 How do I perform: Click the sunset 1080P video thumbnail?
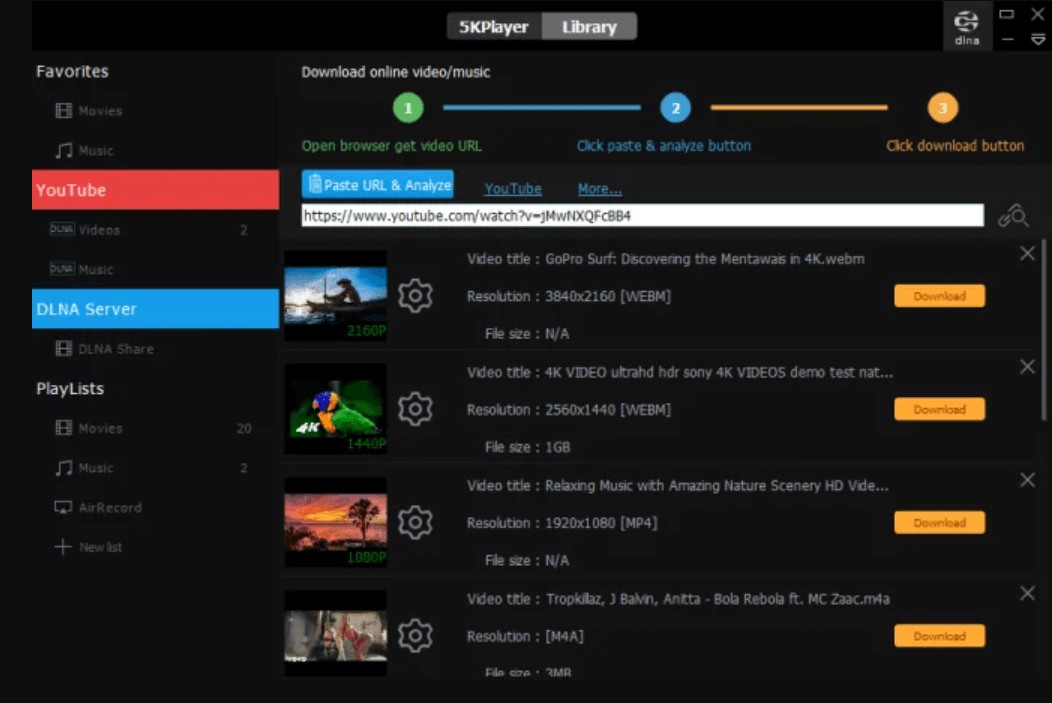(x=335, y=523)
